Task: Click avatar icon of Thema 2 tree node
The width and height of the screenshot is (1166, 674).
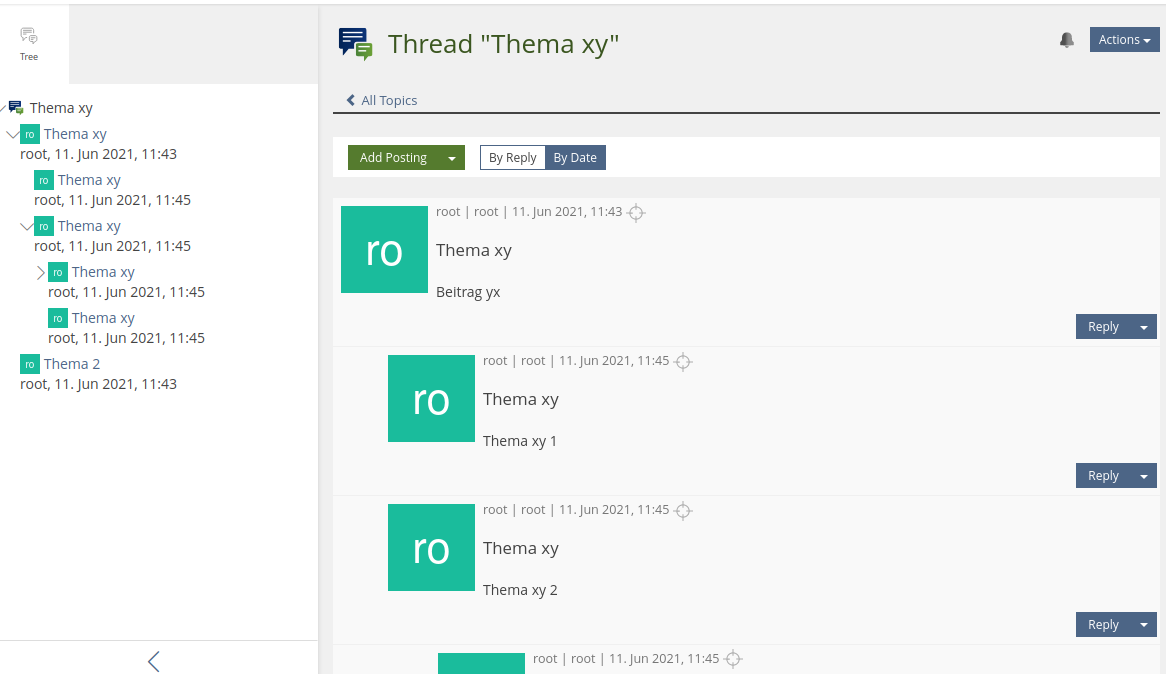Action: click(30, 364)
